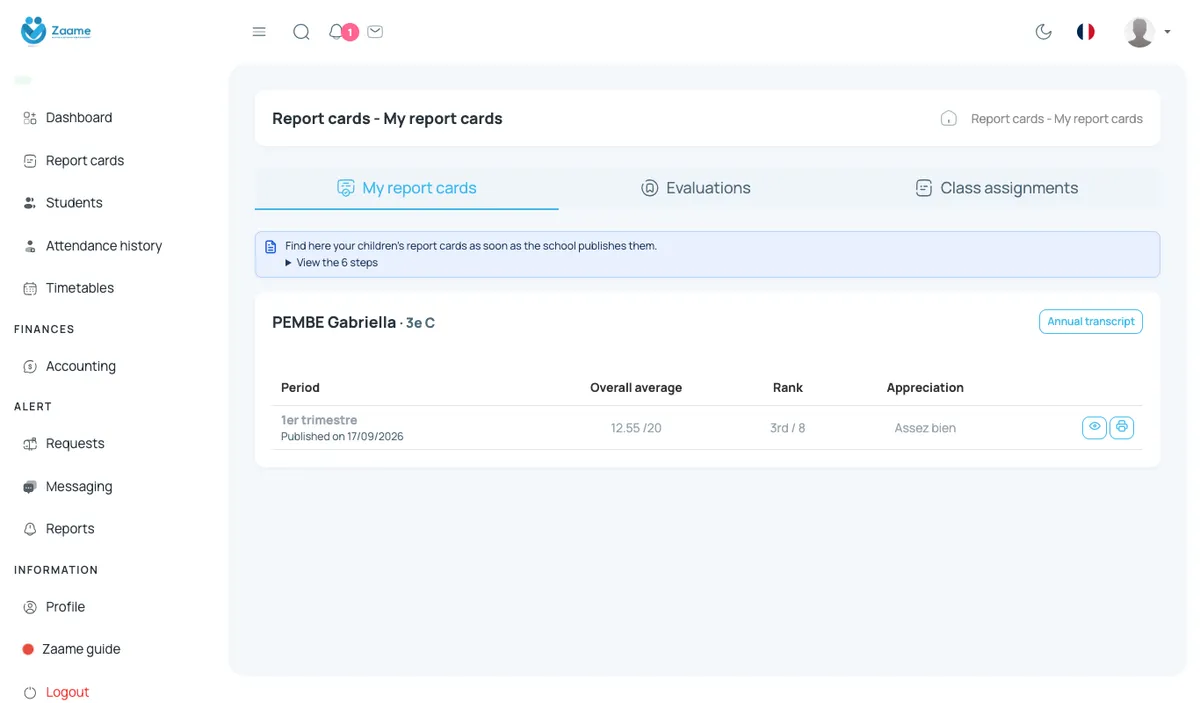Screen dimensions: 1200x703
Task: Click the 1er trimestre period text
Action: click(x=319, y=420)
